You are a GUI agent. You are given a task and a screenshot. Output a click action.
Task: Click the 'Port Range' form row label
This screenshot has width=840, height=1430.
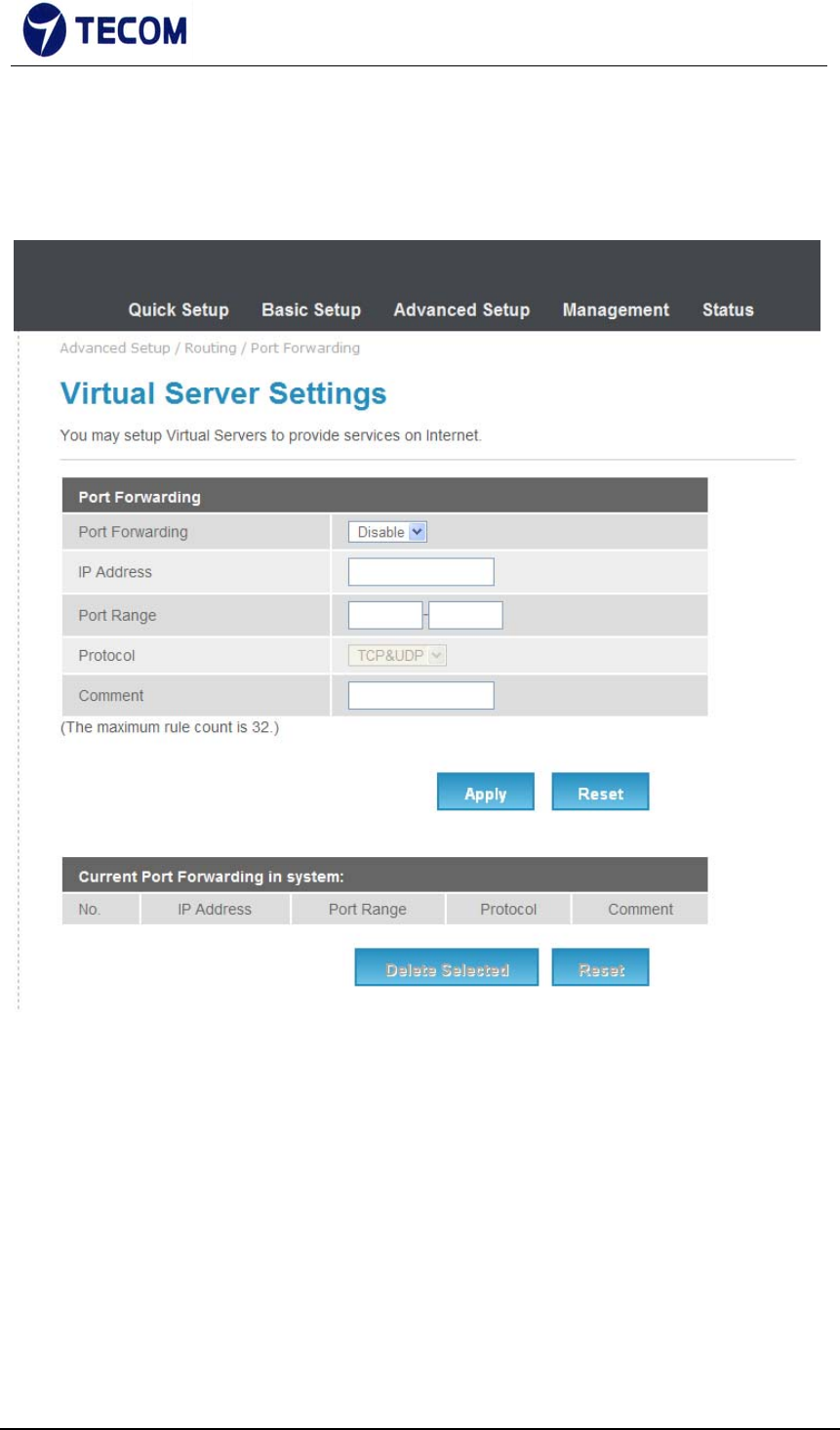[117, 615]
